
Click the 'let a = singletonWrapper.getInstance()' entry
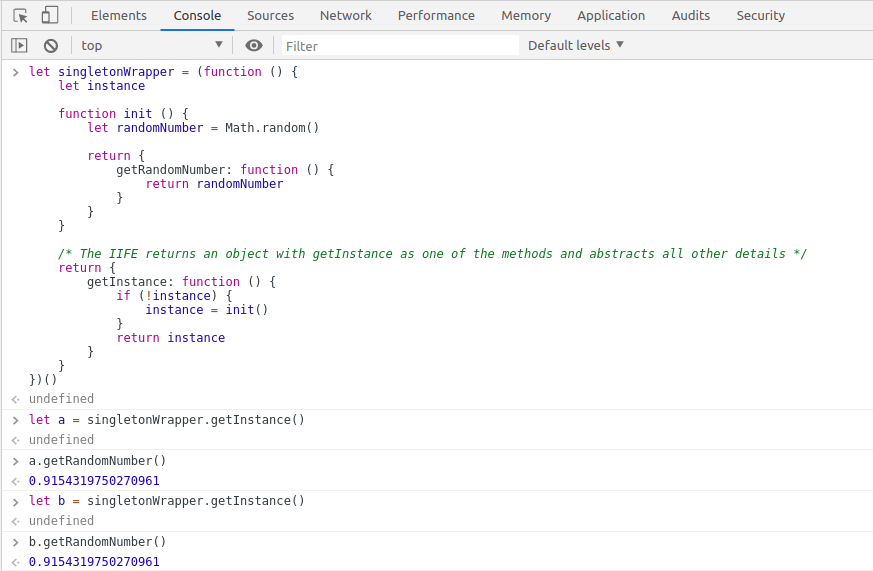tap(166, 420)
